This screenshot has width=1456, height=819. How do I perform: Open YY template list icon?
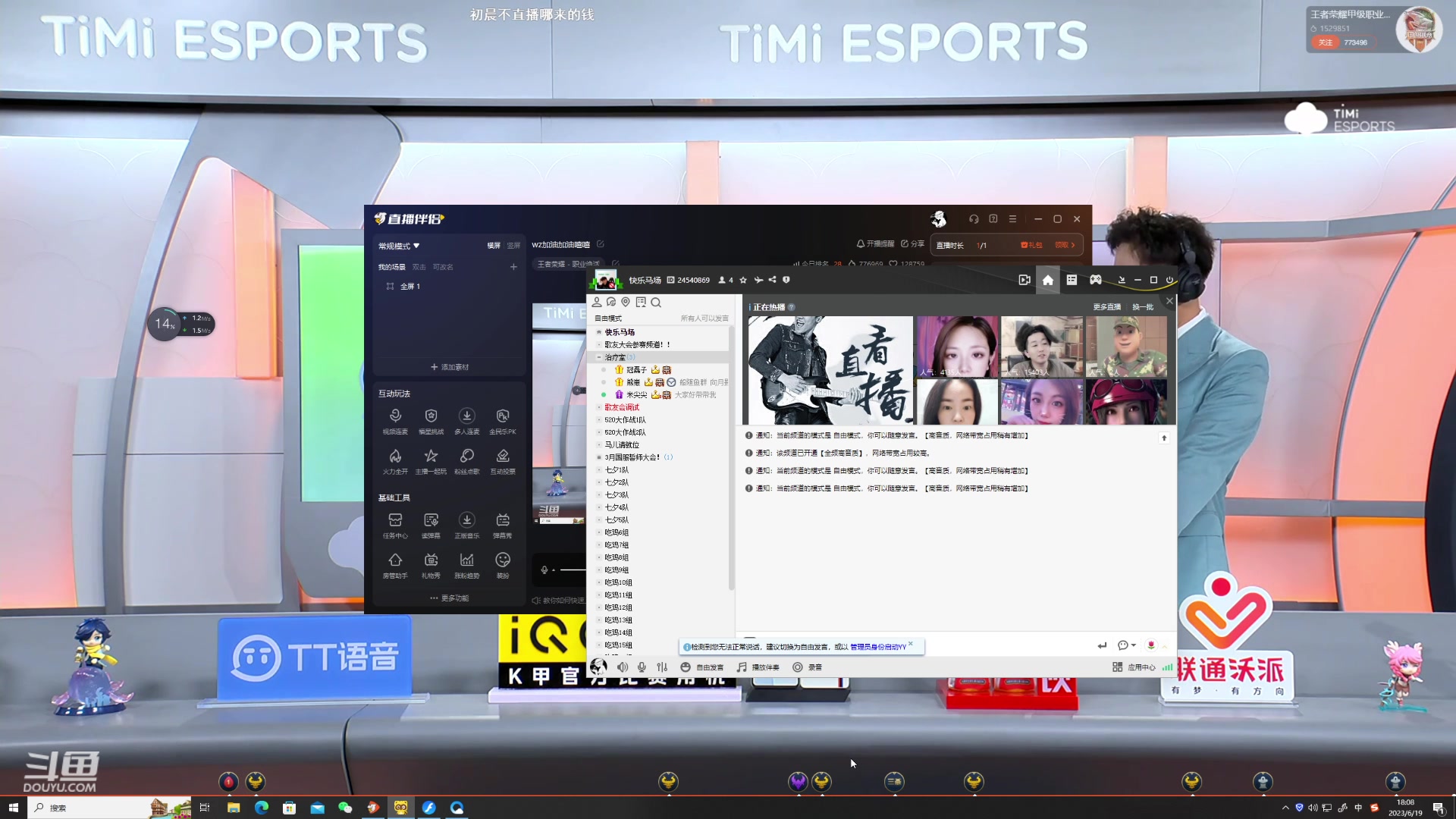click(x=1072, y=280)
